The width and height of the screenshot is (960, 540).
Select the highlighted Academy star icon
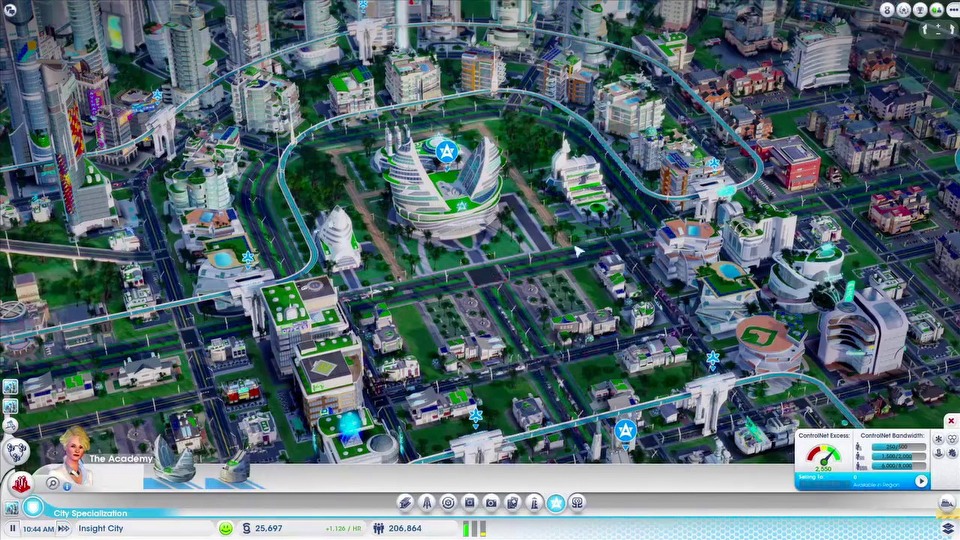point(556,503)
